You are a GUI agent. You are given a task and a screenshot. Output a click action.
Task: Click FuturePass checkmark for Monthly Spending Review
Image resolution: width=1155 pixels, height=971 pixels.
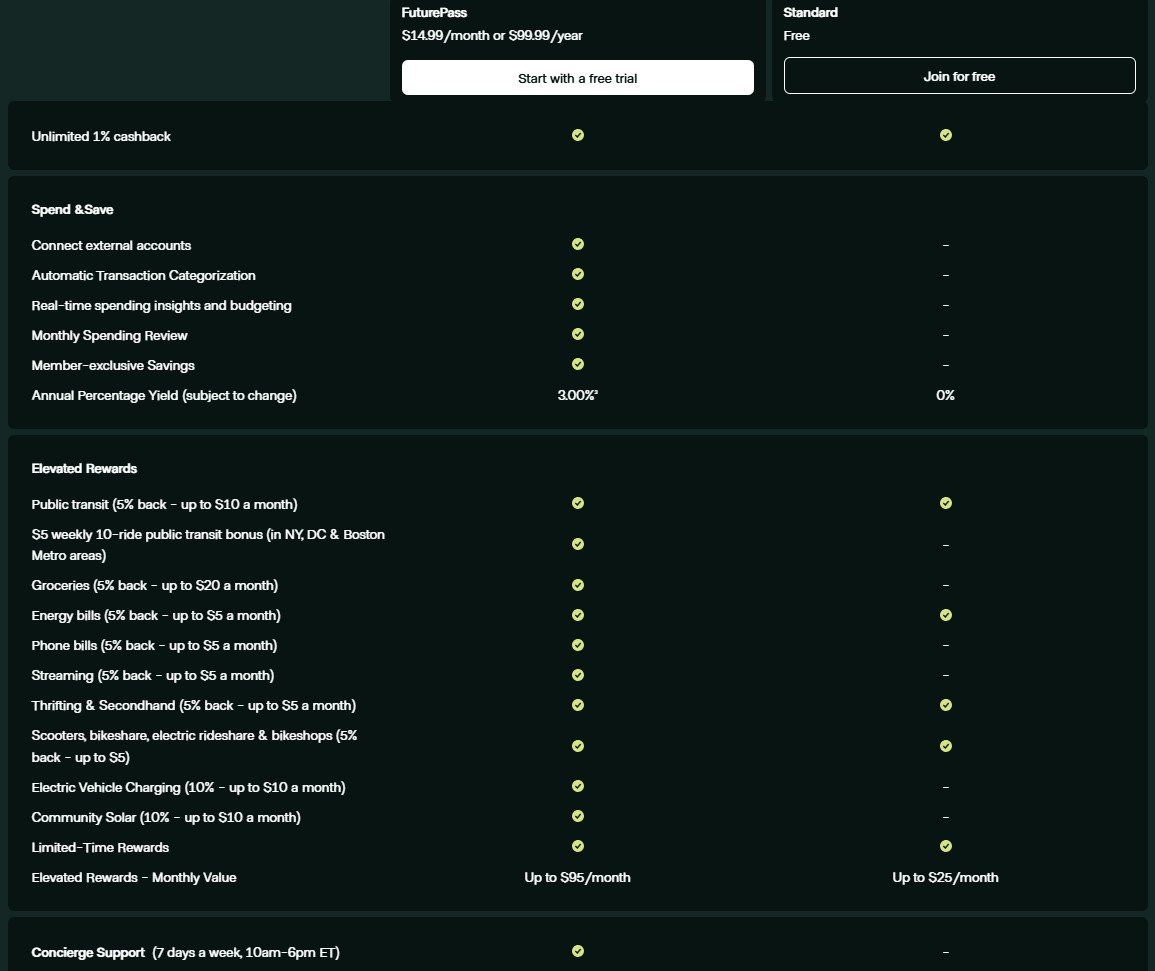578,334
